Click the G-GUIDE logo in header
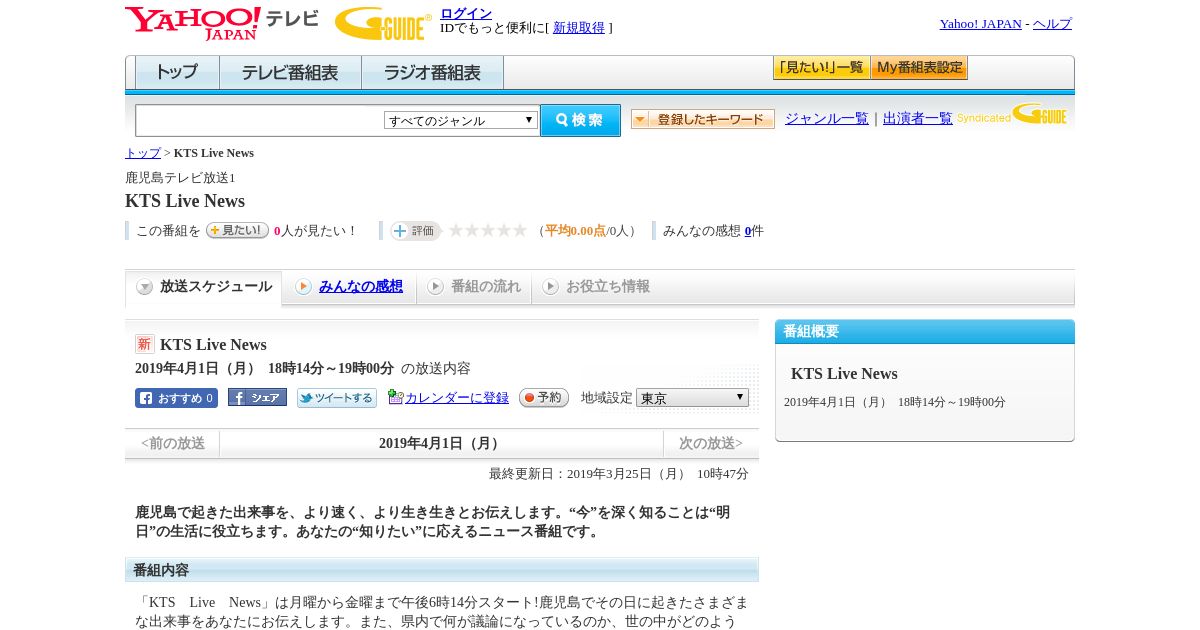 coord(383,23)
